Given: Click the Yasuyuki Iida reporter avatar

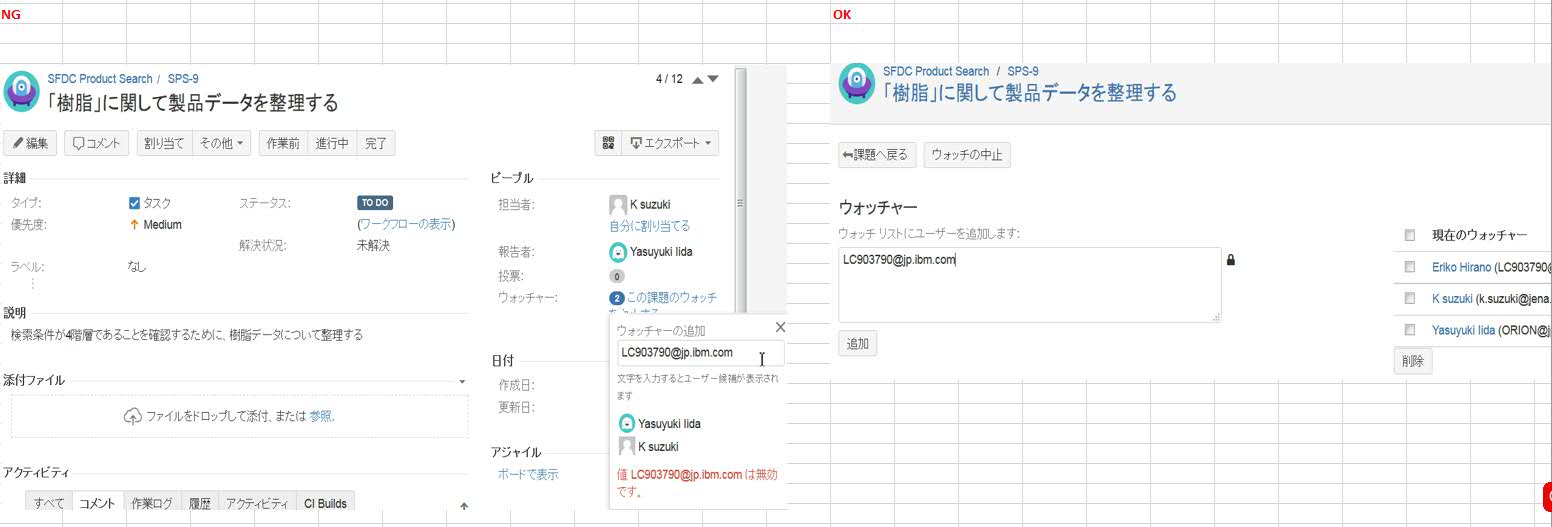Looking at the screenshot, I should 618,252.
